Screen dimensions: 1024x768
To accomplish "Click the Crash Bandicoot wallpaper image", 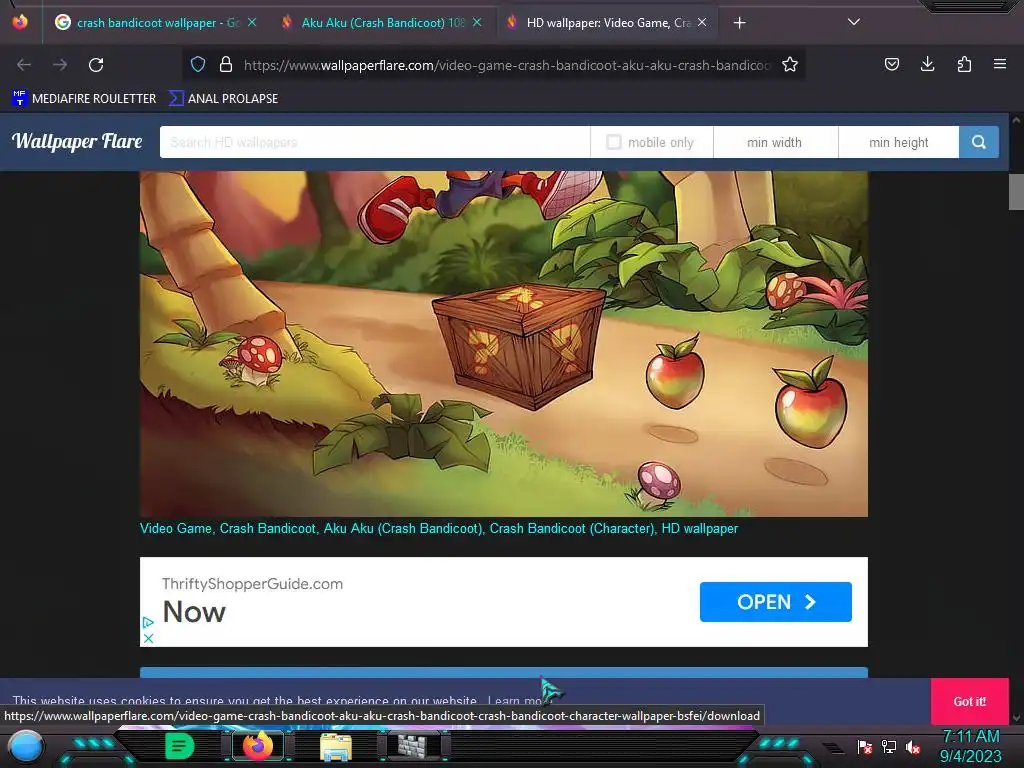I will pyautogui.click(x=504, y=344).
